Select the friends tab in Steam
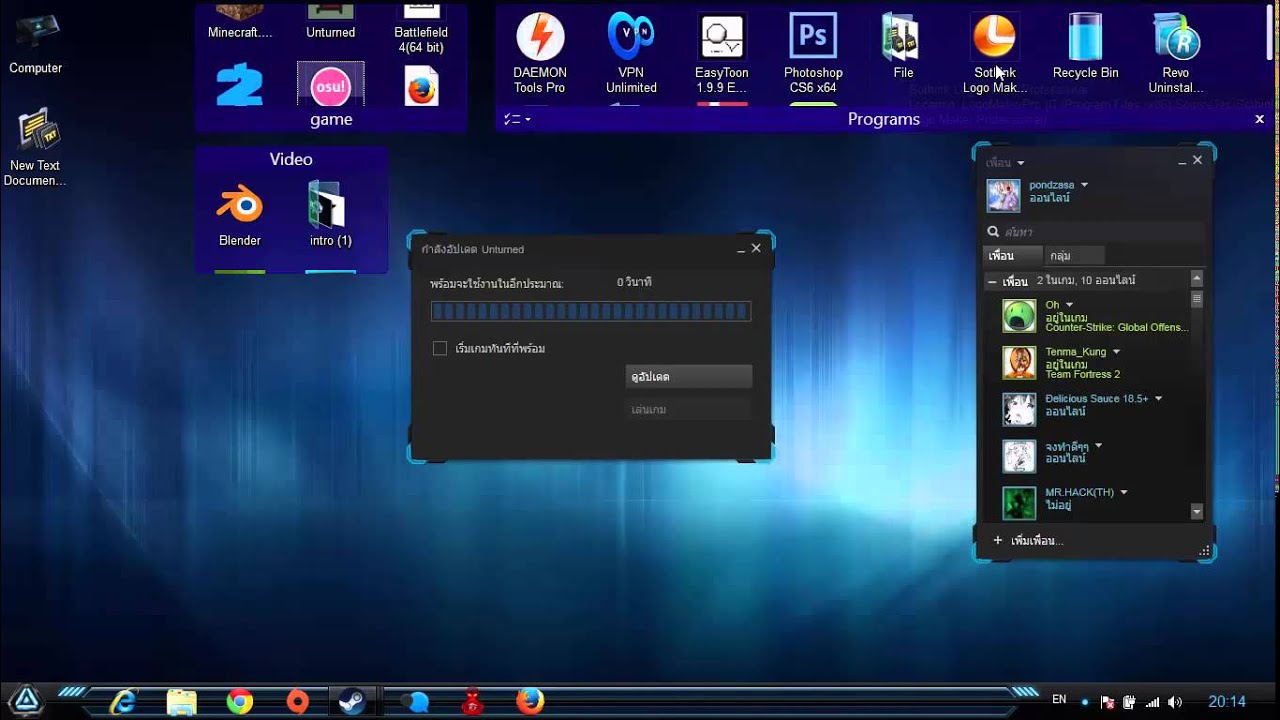The height and width of the screenshot is (720, 1280). coord(1001,256)
